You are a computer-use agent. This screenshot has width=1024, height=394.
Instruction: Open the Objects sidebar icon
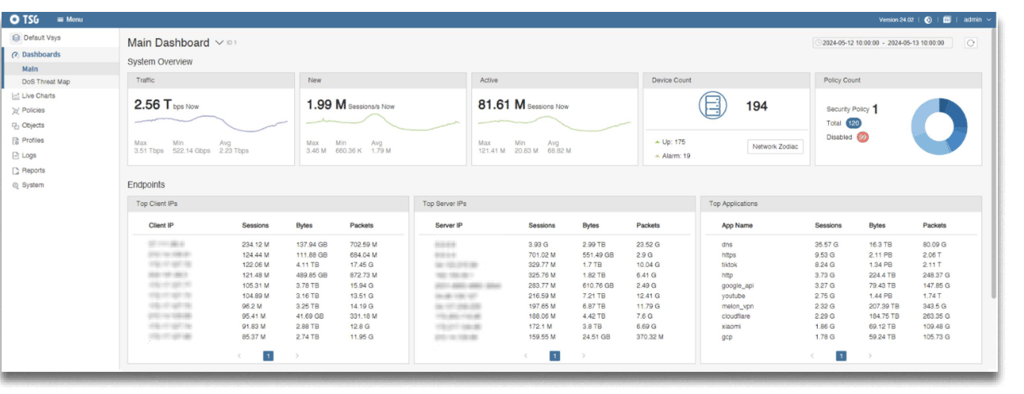tap(16, 125)
